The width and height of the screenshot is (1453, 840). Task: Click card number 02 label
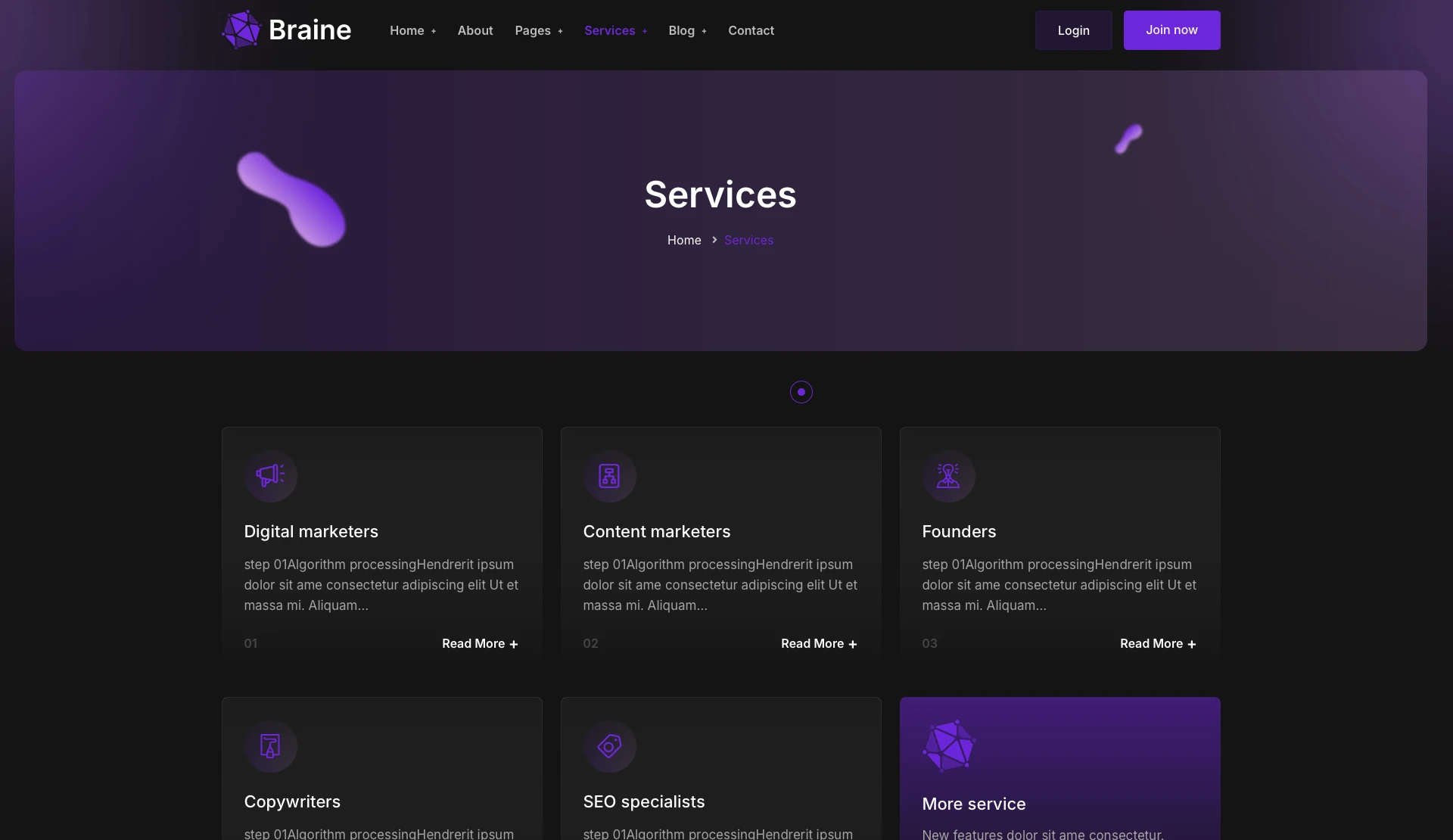tap(590, 643)
